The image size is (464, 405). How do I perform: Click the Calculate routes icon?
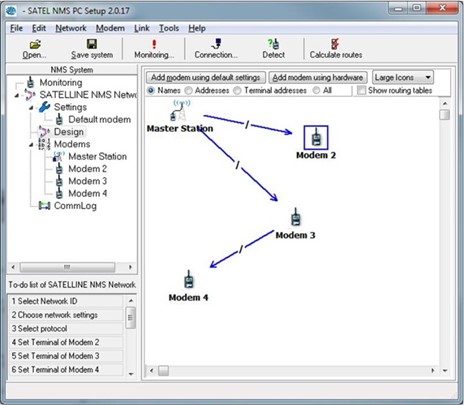pos(335,44)
